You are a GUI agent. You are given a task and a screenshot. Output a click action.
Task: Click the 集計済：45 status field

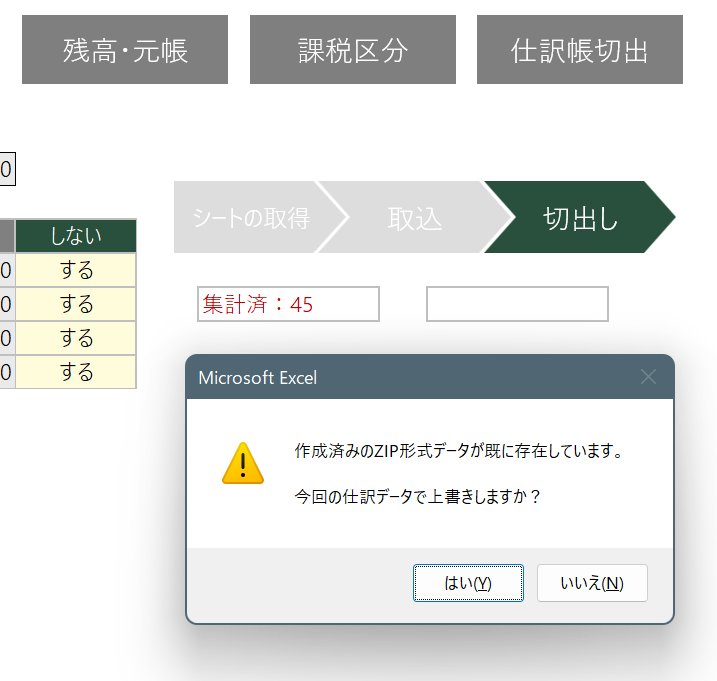click(x=288, y=304)
